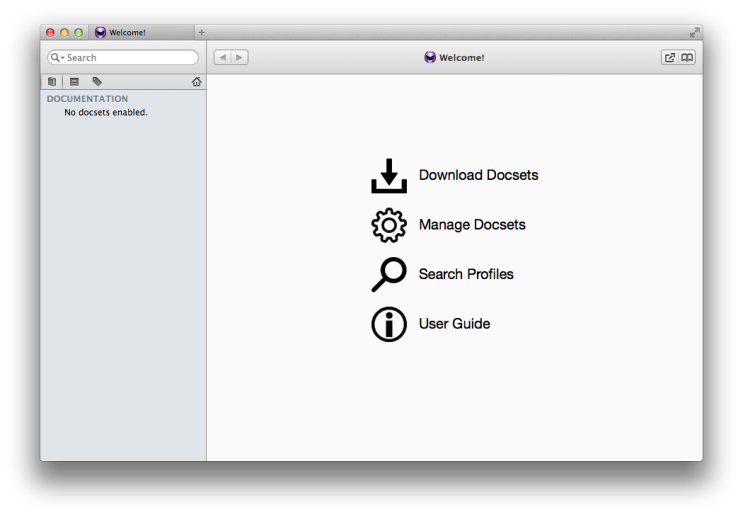Image resolution: width=743 pixels, height=517 pixels.
Task: Zoom the window with green button
Action: tap(79, 32)
